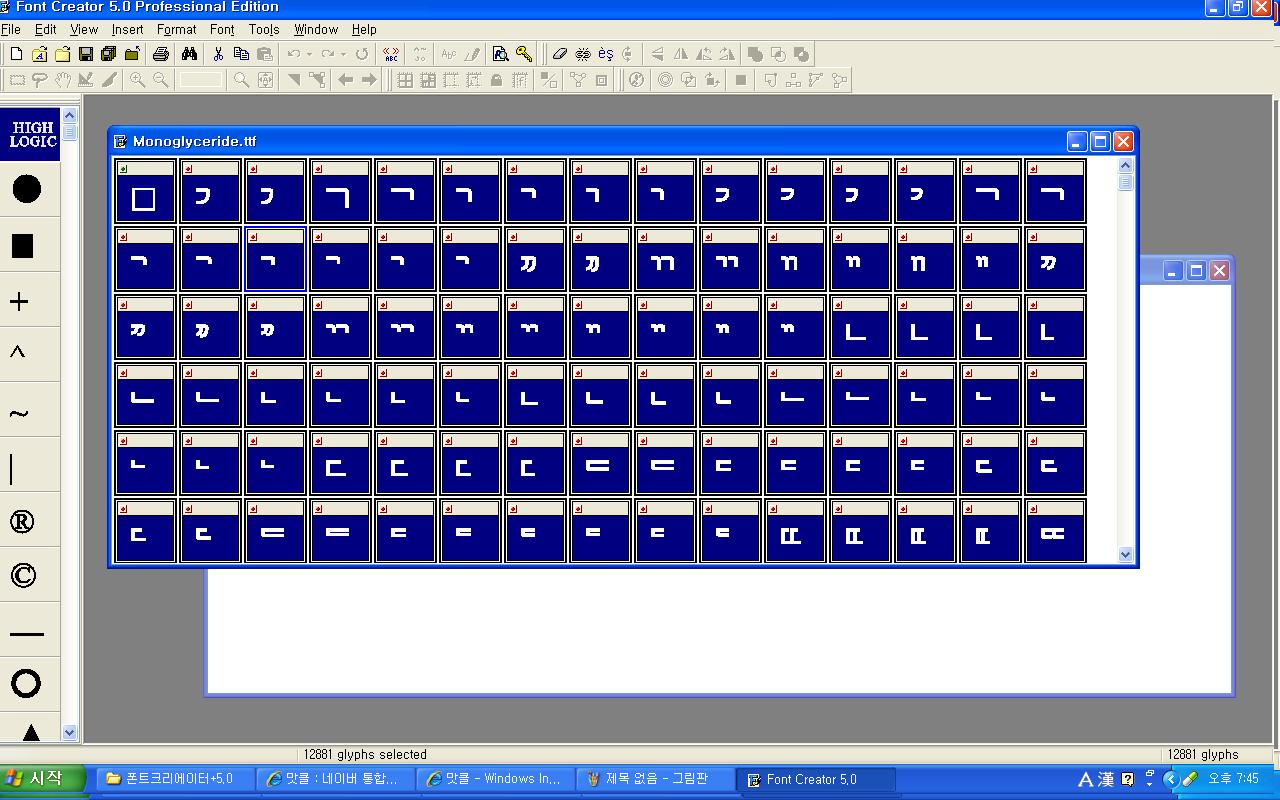This screenshot has height=800, width=1280.
Task: Open Find using the binoculars icon
Action: pyautogui.click(x=189, y=54)
